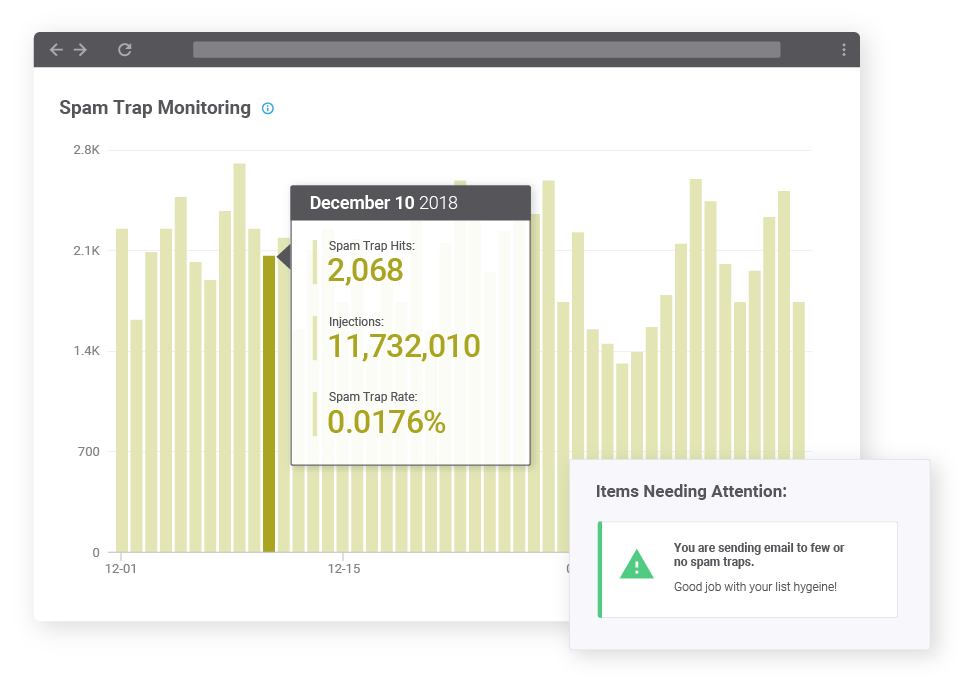Click the 2,068 spam trap hits value
The image size is (968, 687).
click(x=365, y=270)
